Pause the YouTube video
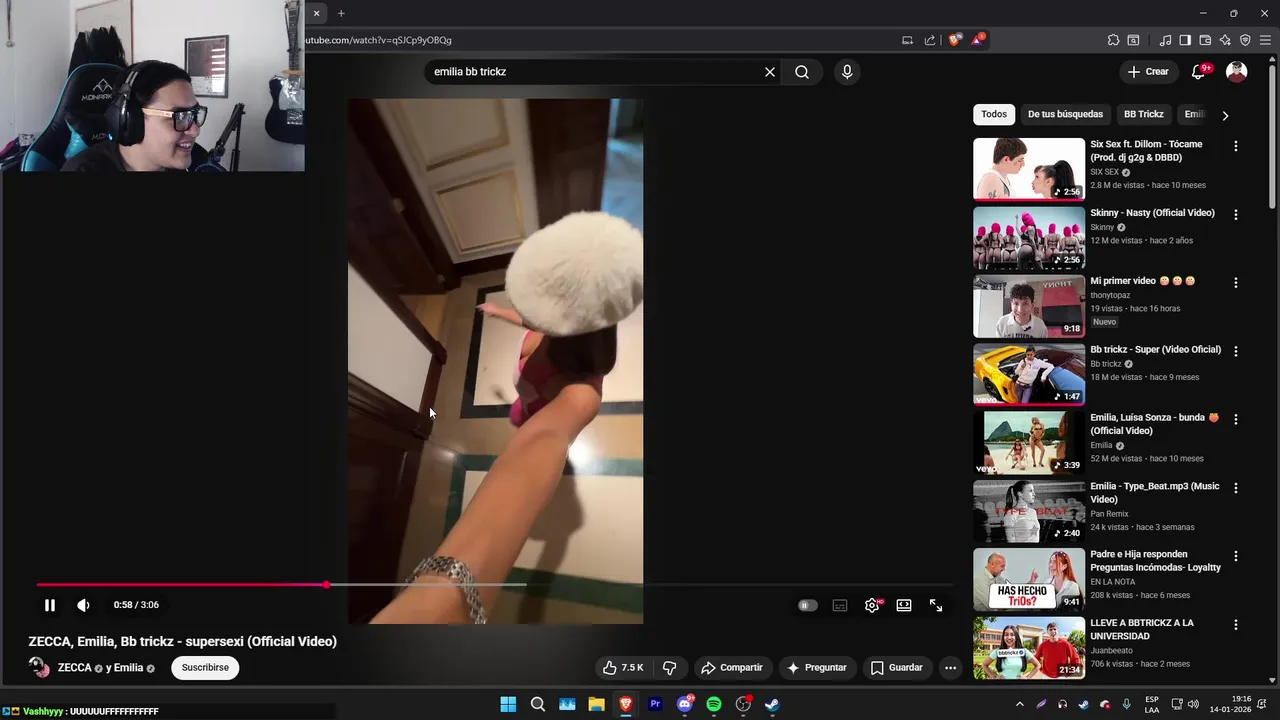Screen dimensions: 1280x720 coord(49,605)
